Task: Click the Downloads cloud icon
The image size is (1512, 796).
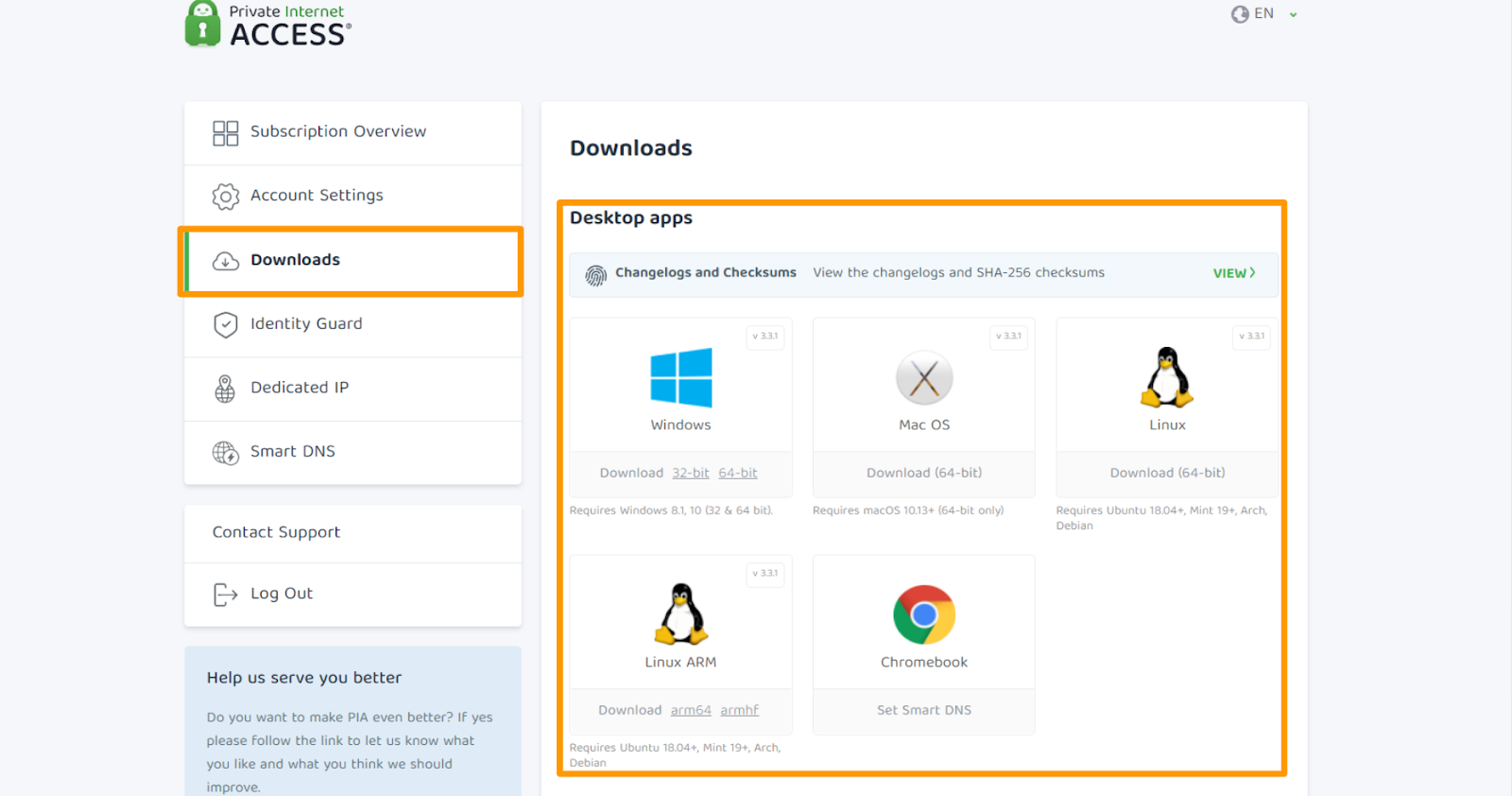Action: coord(226,261)
